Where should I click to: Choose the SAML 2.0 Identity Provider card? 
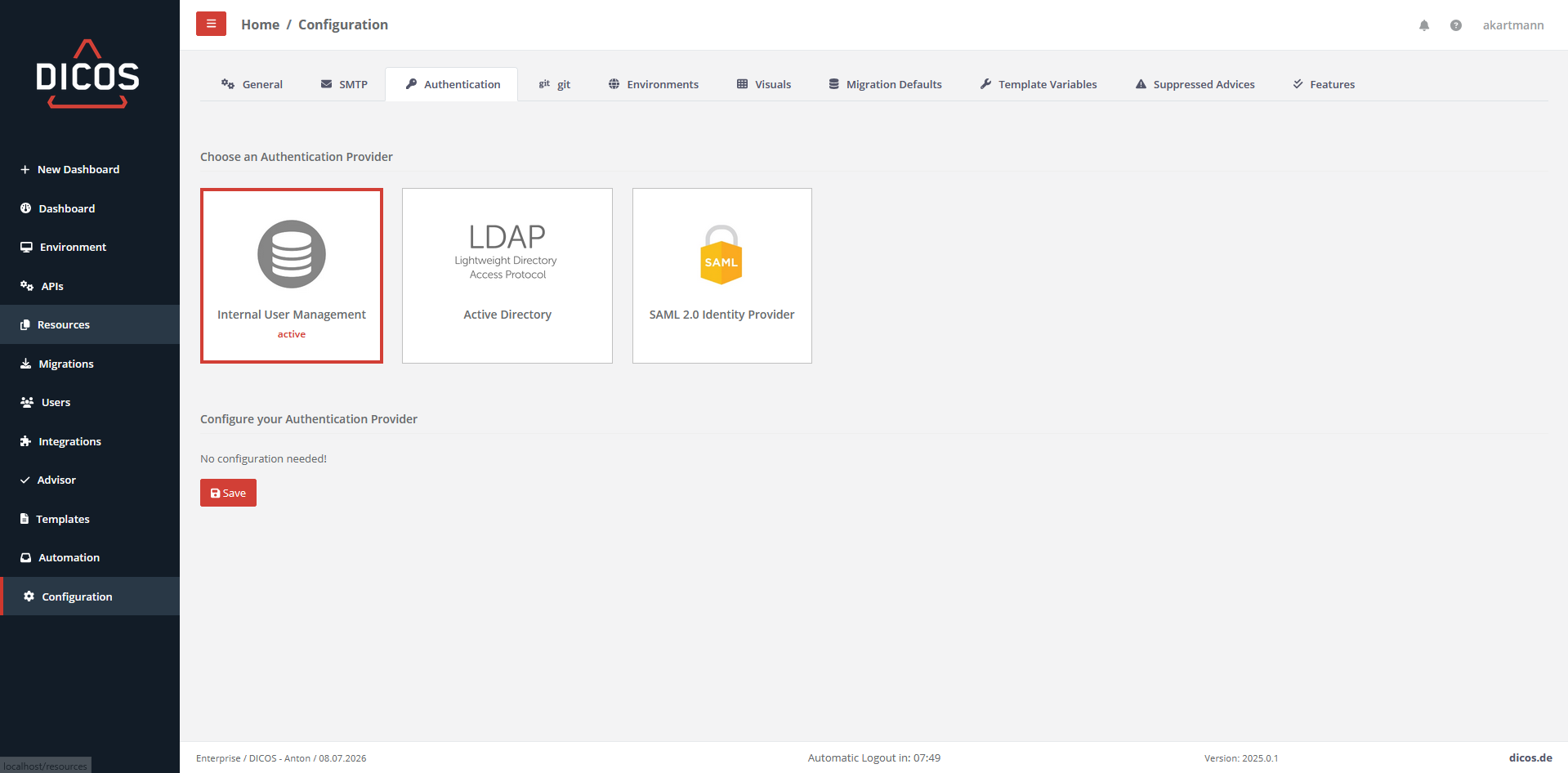721,275
